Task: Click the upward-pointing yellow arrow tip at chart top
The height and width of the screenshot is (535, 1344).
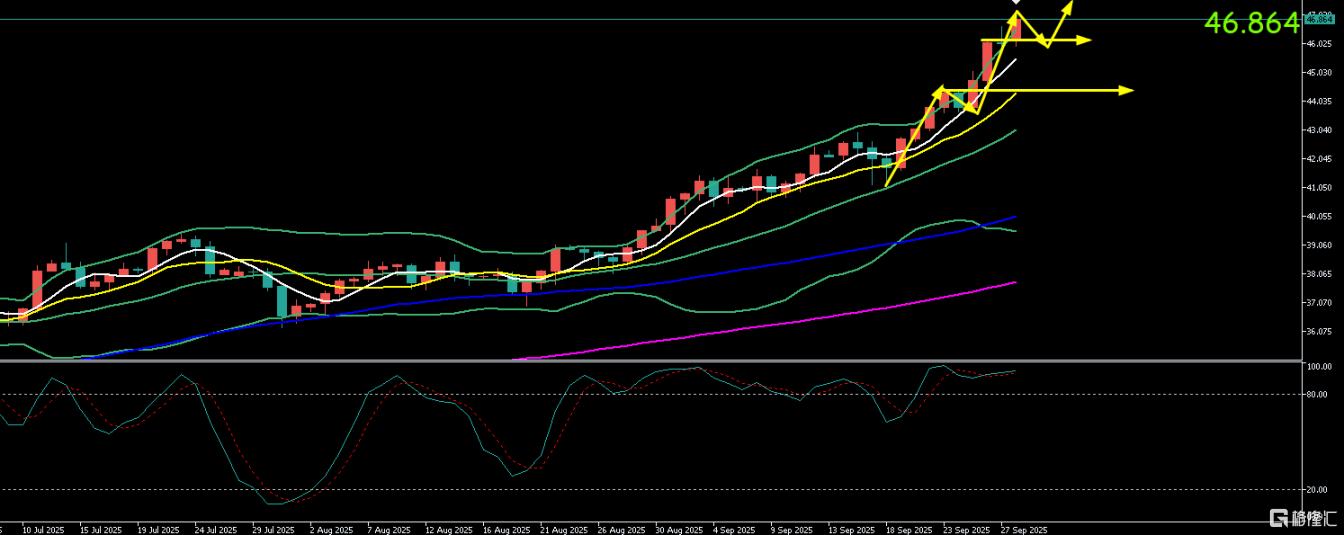Action: [1068, 6]
